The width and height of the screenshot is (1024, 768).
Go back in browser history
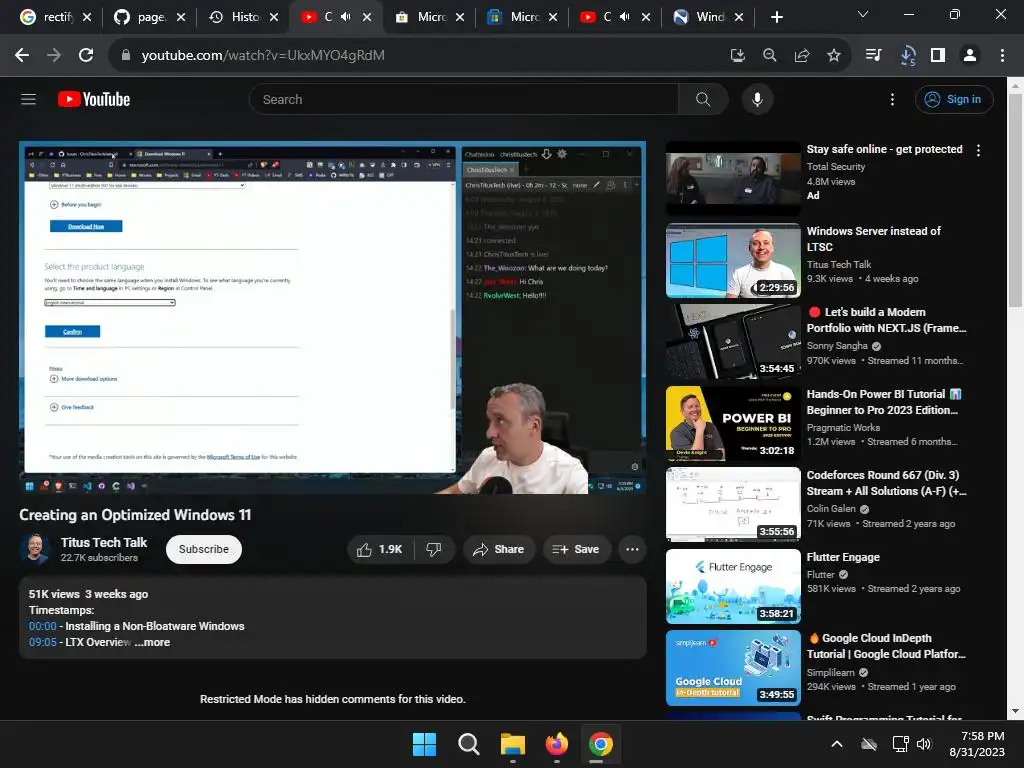pos(22,56)
